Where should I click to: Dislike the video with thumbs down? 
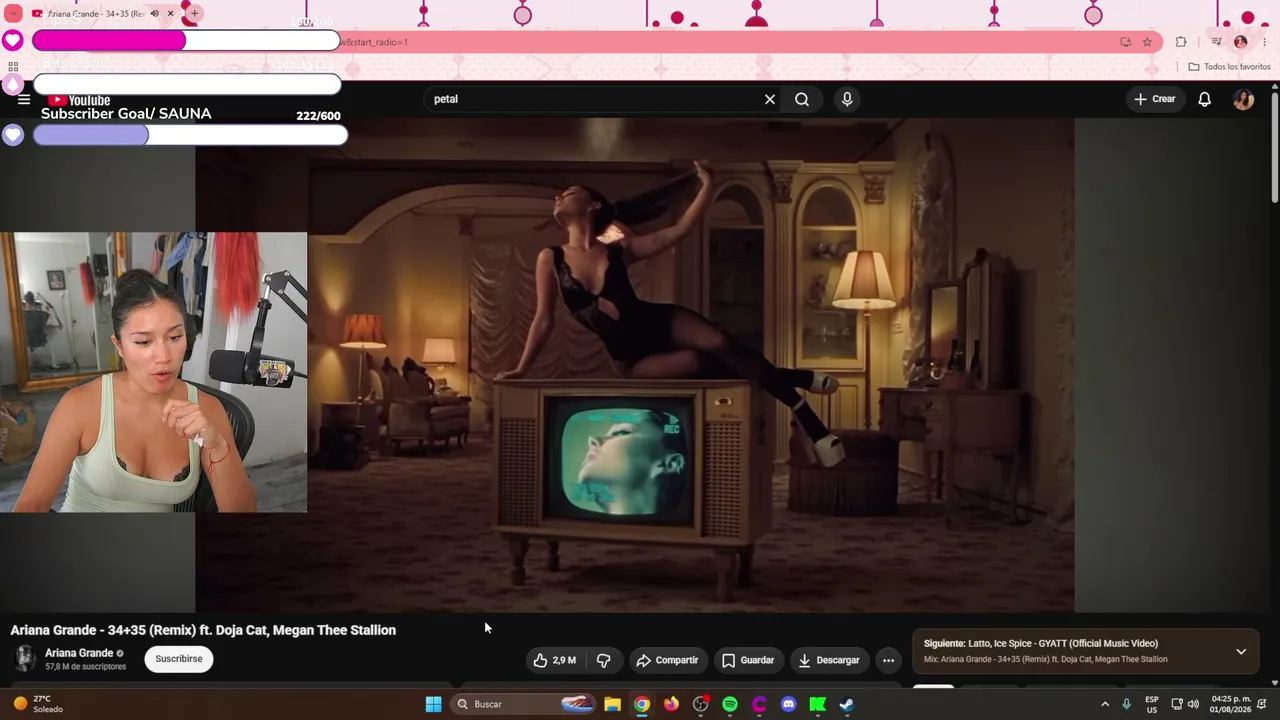point(603,660)
